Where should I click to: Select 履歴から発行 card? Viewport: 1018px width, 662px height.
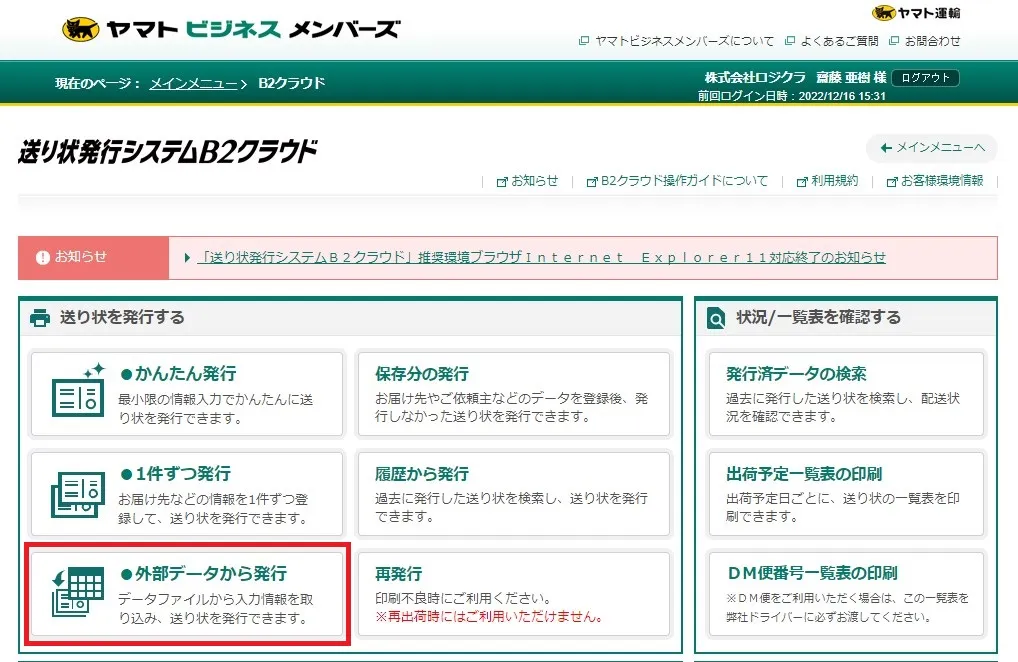[x=513, y=494]
